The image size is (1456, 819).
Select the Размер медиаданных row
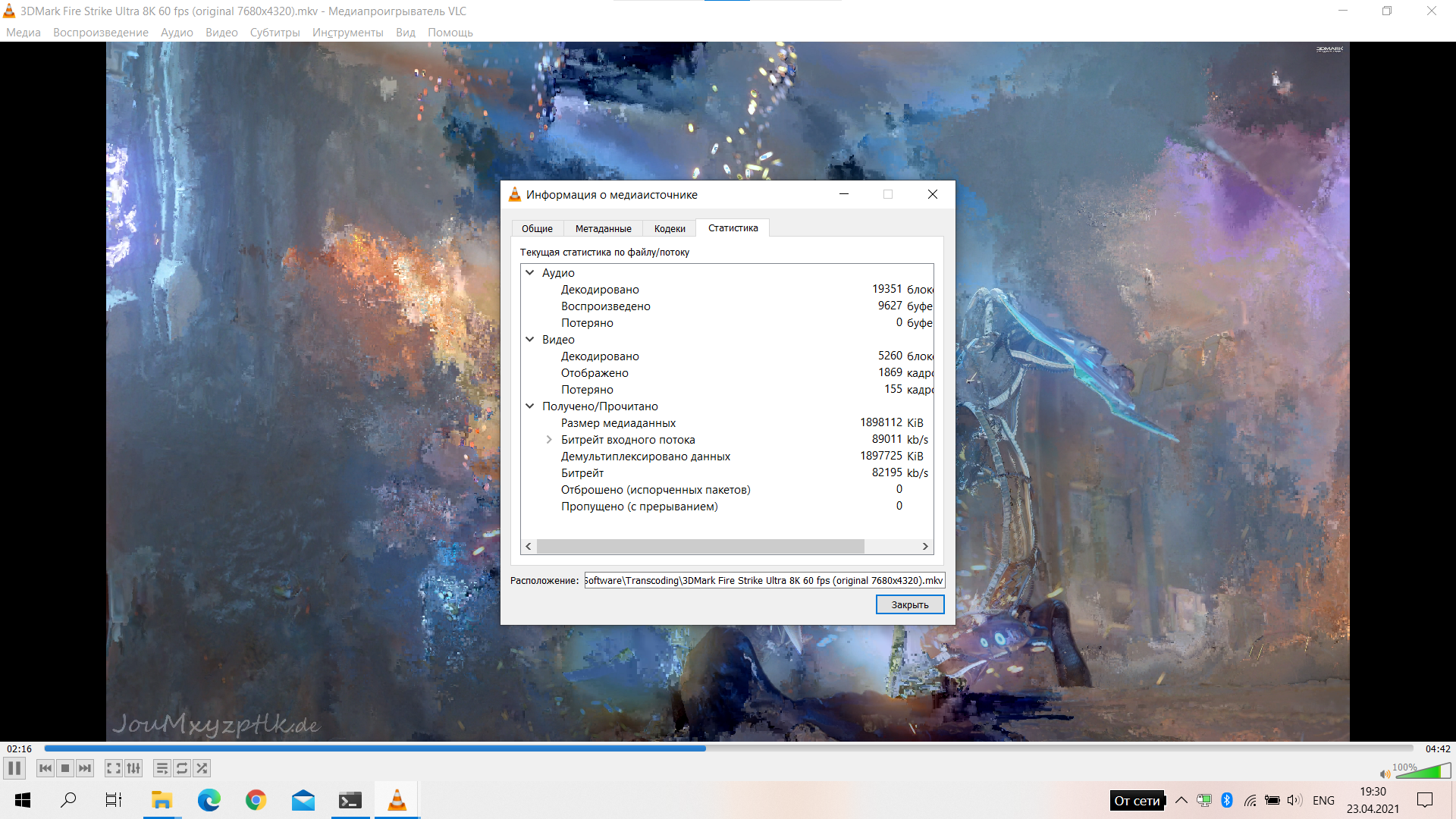click(x=727, y=423)
